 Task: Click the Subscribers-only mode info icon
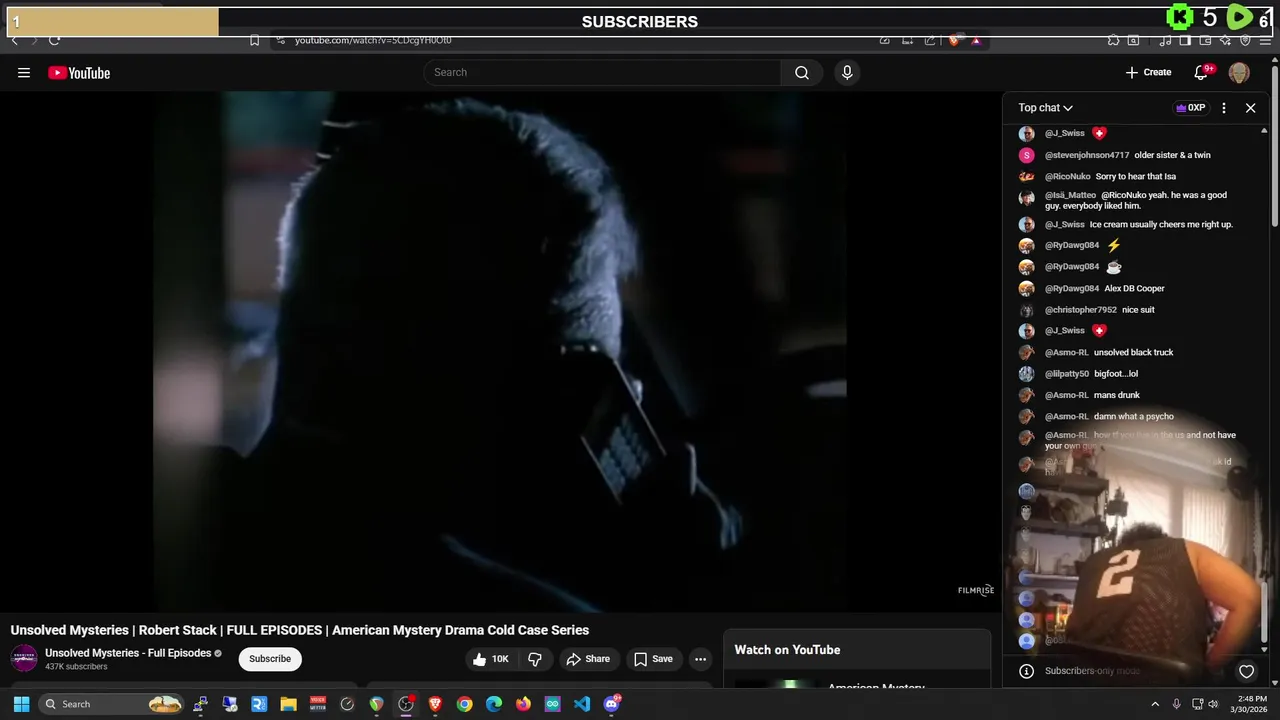click(1026, 672)
